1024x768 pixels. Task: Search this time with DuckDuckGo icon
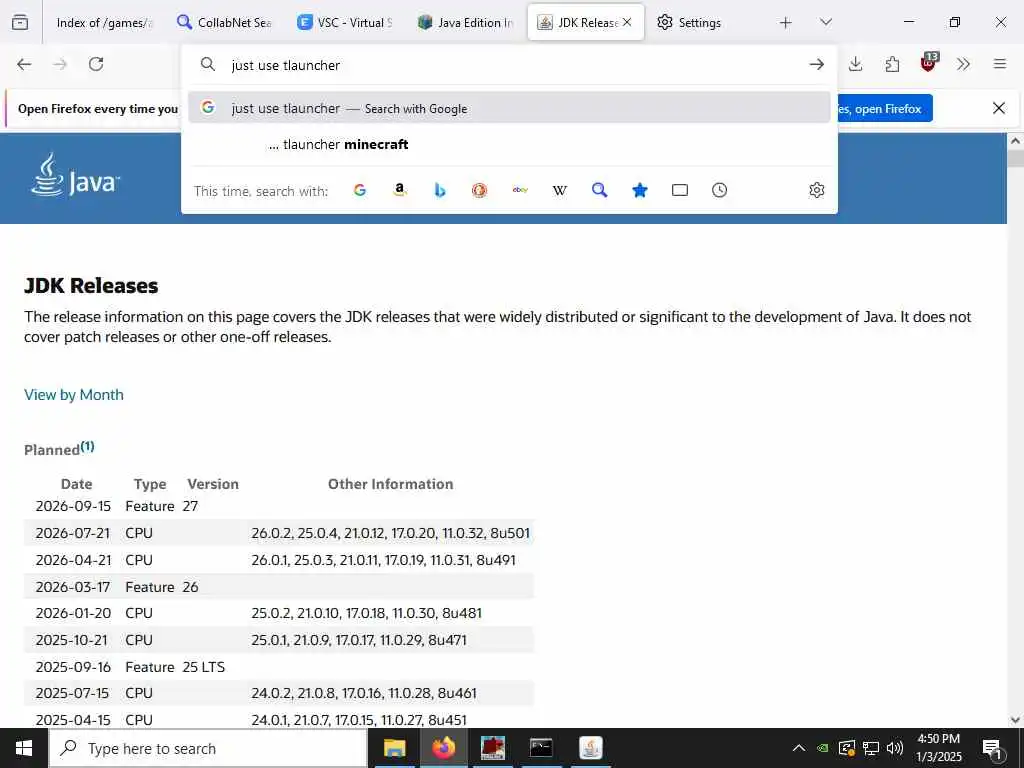pos(479,190)
